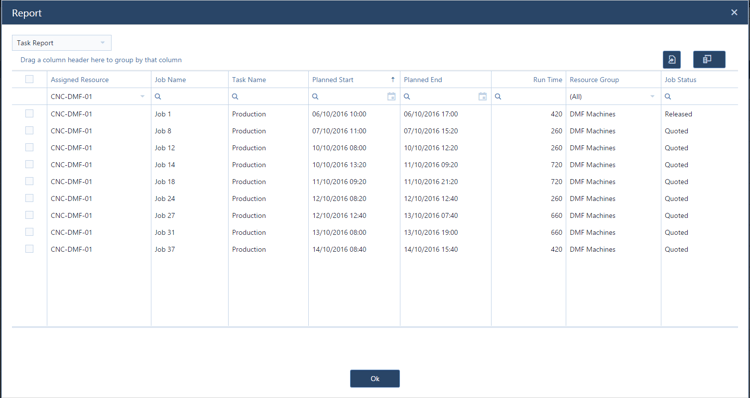Open the Planned Start filter calendar icon
The width and height of the screenshot is (750, 398).
point(391,97)
